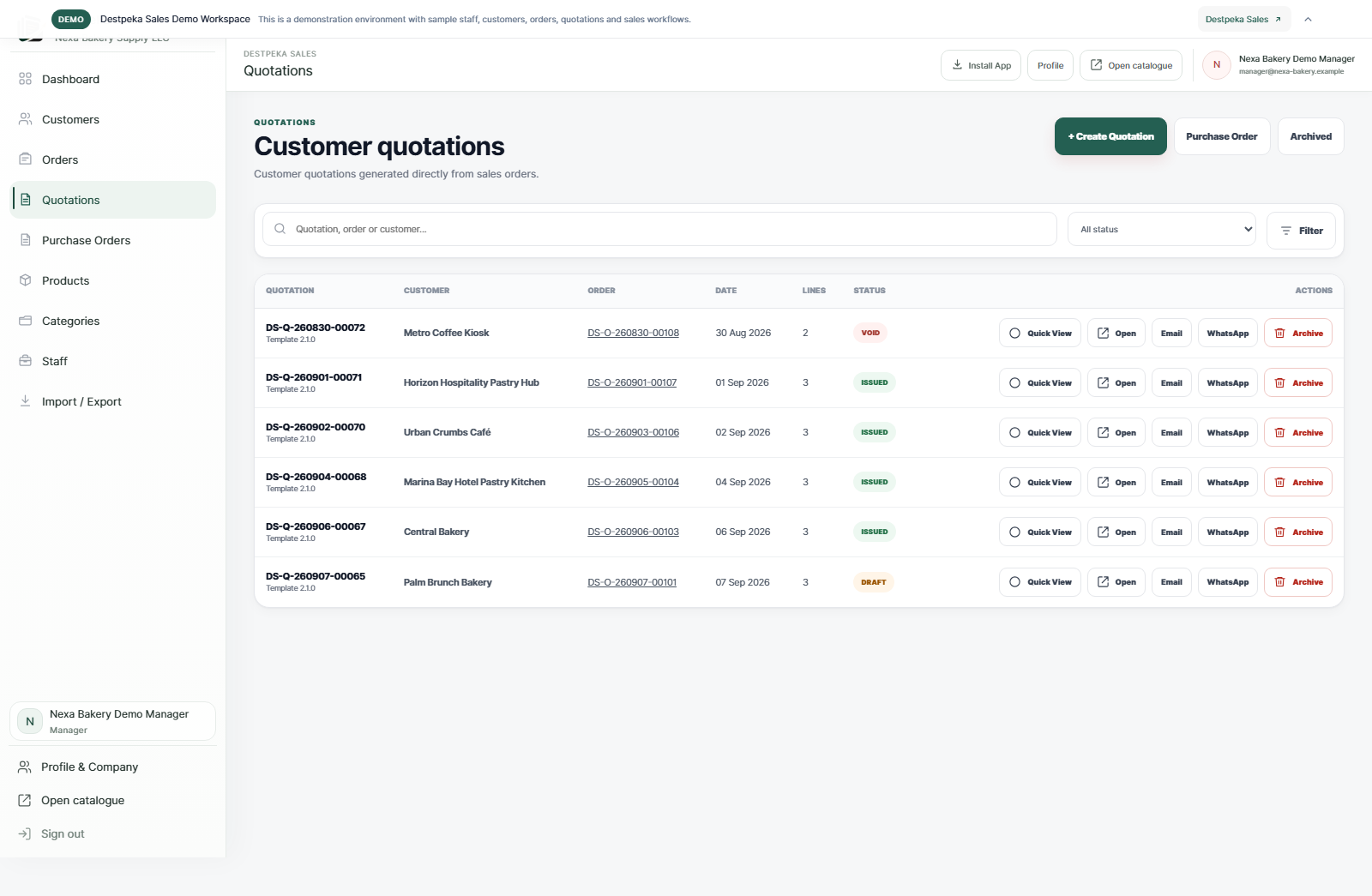Screen dimensions: 1372x896
Task: Click the Nexa Bakery Demo Manager sidebar card
Action: (x=112, y=721)
